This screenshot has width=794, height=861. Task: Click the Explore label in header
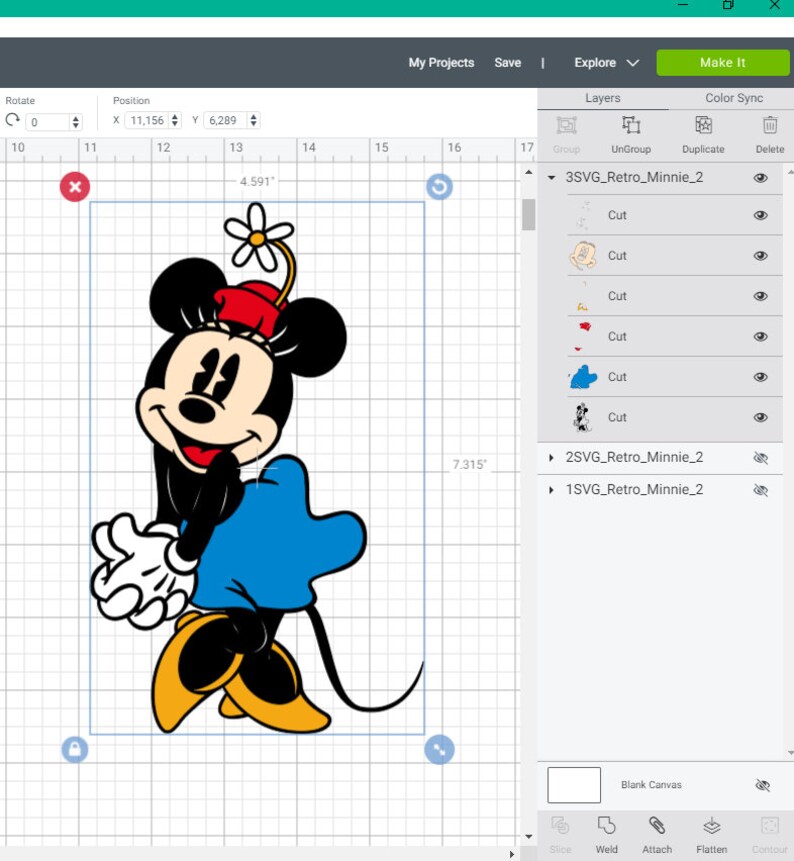tap(595, 63)
